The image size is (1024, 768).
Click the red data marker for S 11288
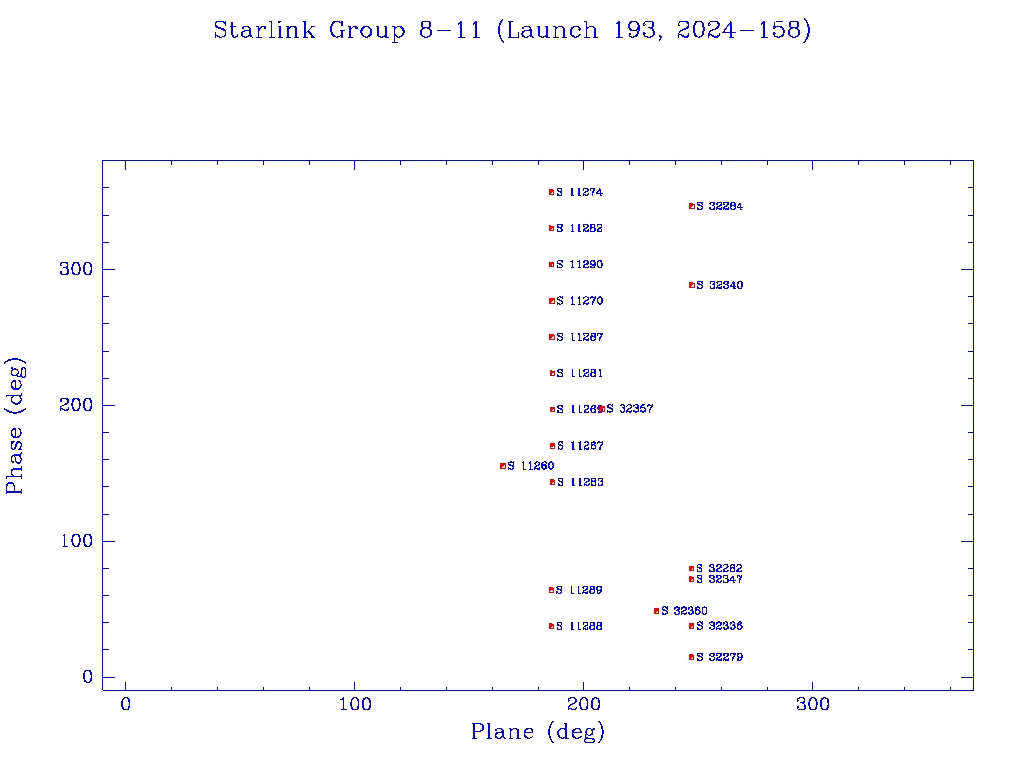pos(552,626)
